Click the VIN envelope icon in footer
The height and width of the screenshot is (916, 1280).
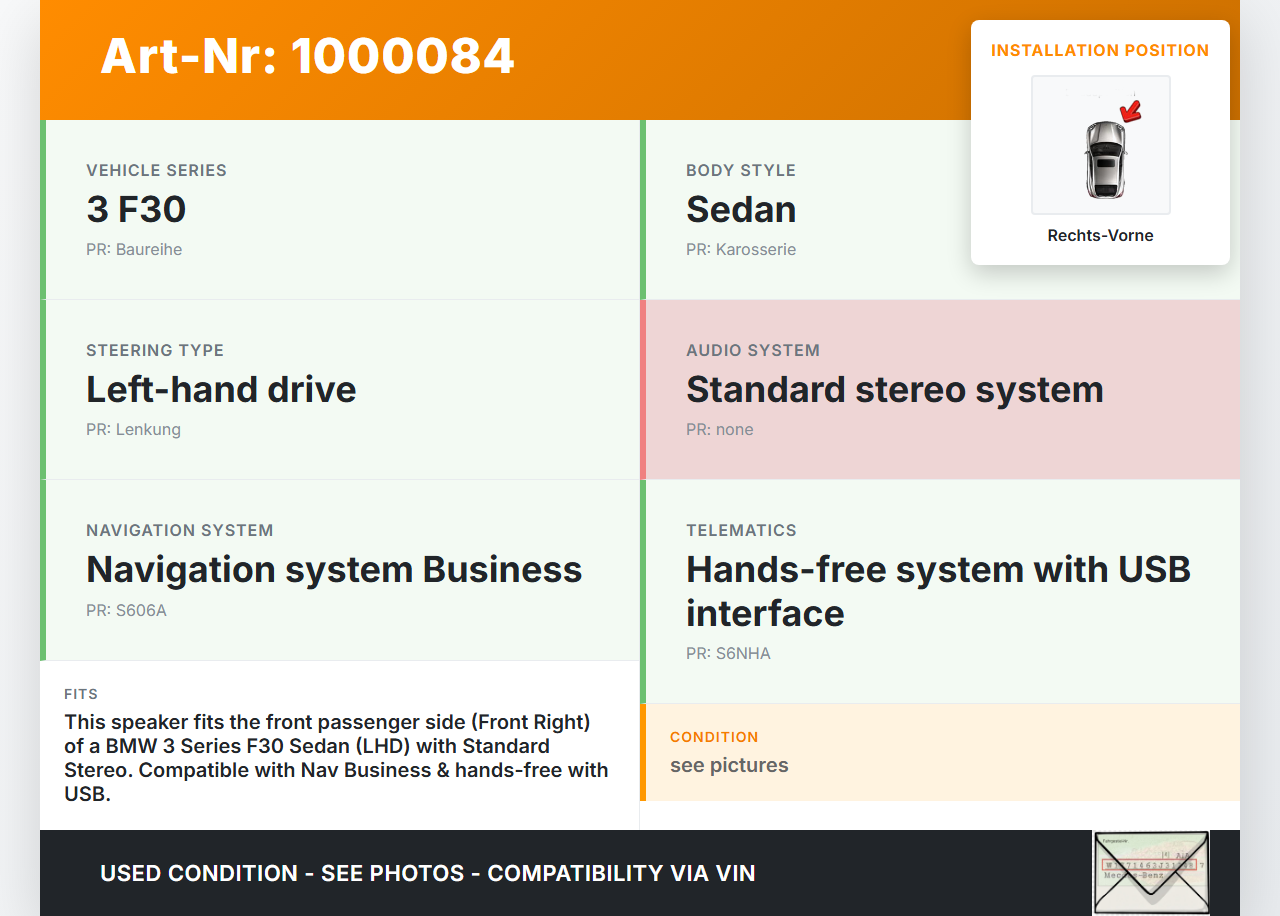tap(1150, 872)
